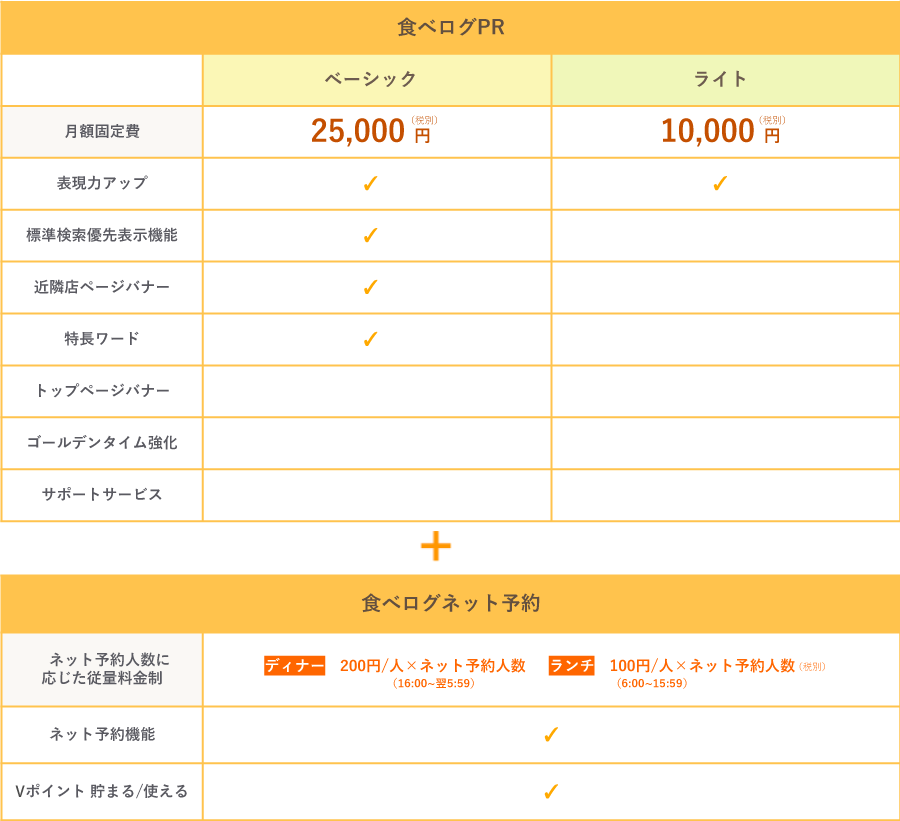Click the 食べログネット予約 header banner
900x821 pixels.
click(x=450, y=603)
